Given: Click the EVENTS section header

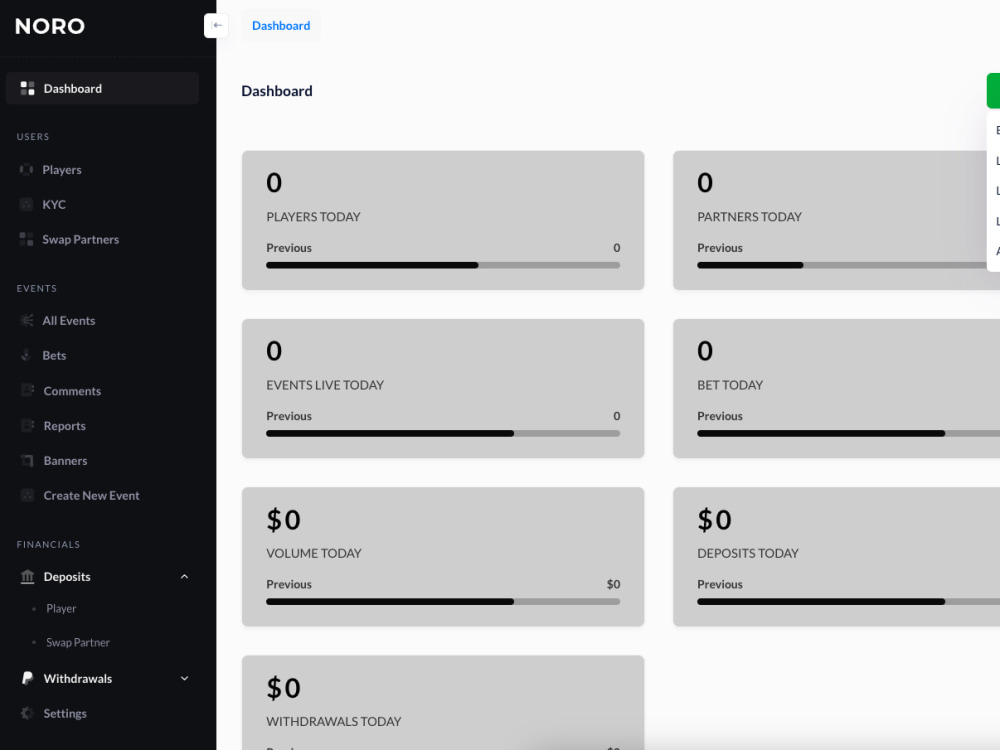Looking at the screenshot, I should 36,288.
